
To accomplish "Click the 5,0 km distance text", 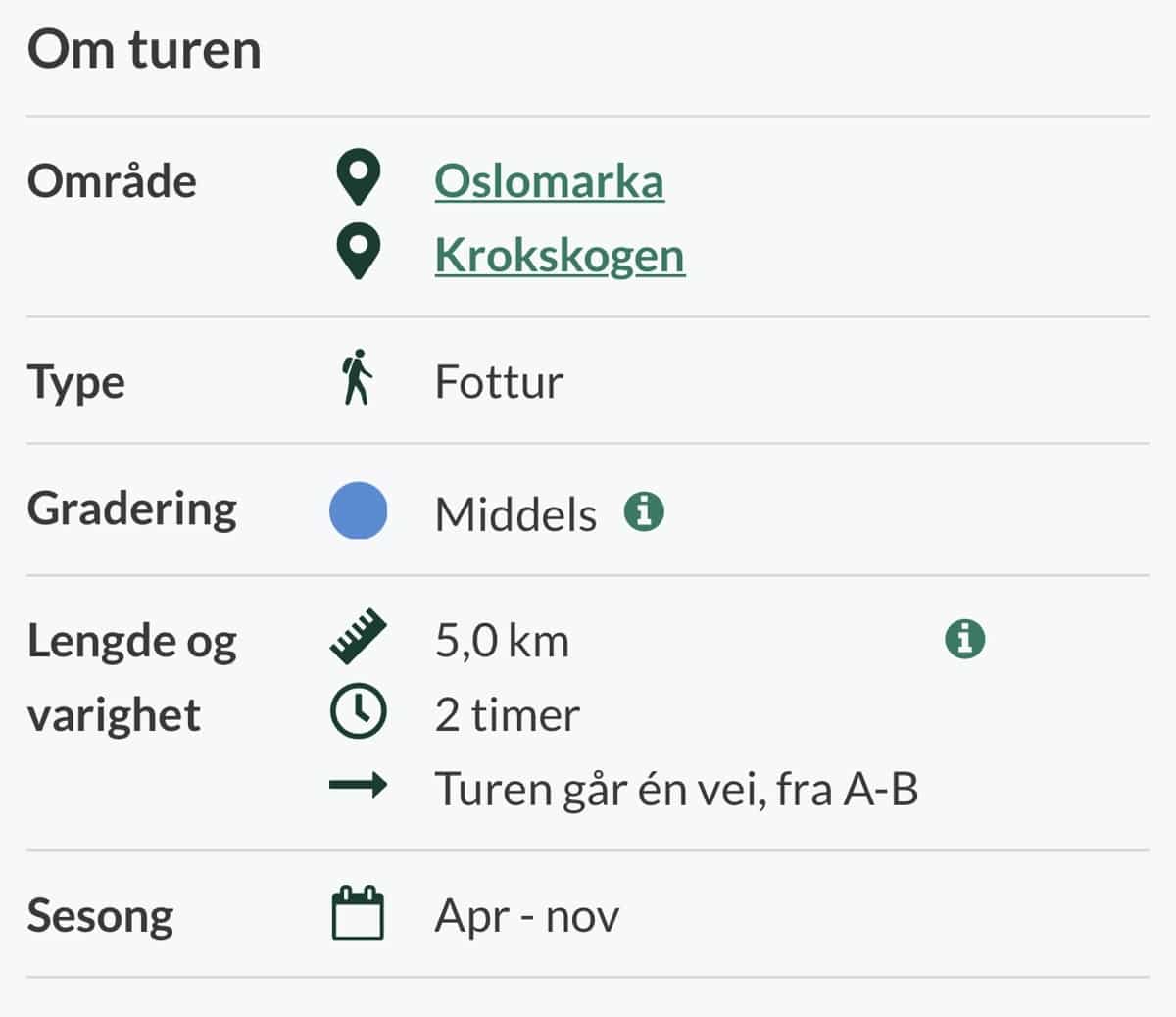I will (502, 642).
